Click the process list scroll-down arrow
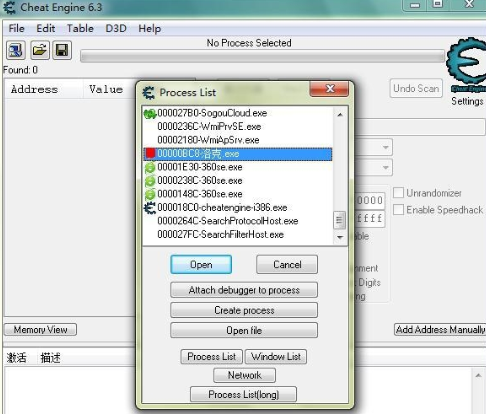Screen dimensions: 486x414 [x=340, y=237]
